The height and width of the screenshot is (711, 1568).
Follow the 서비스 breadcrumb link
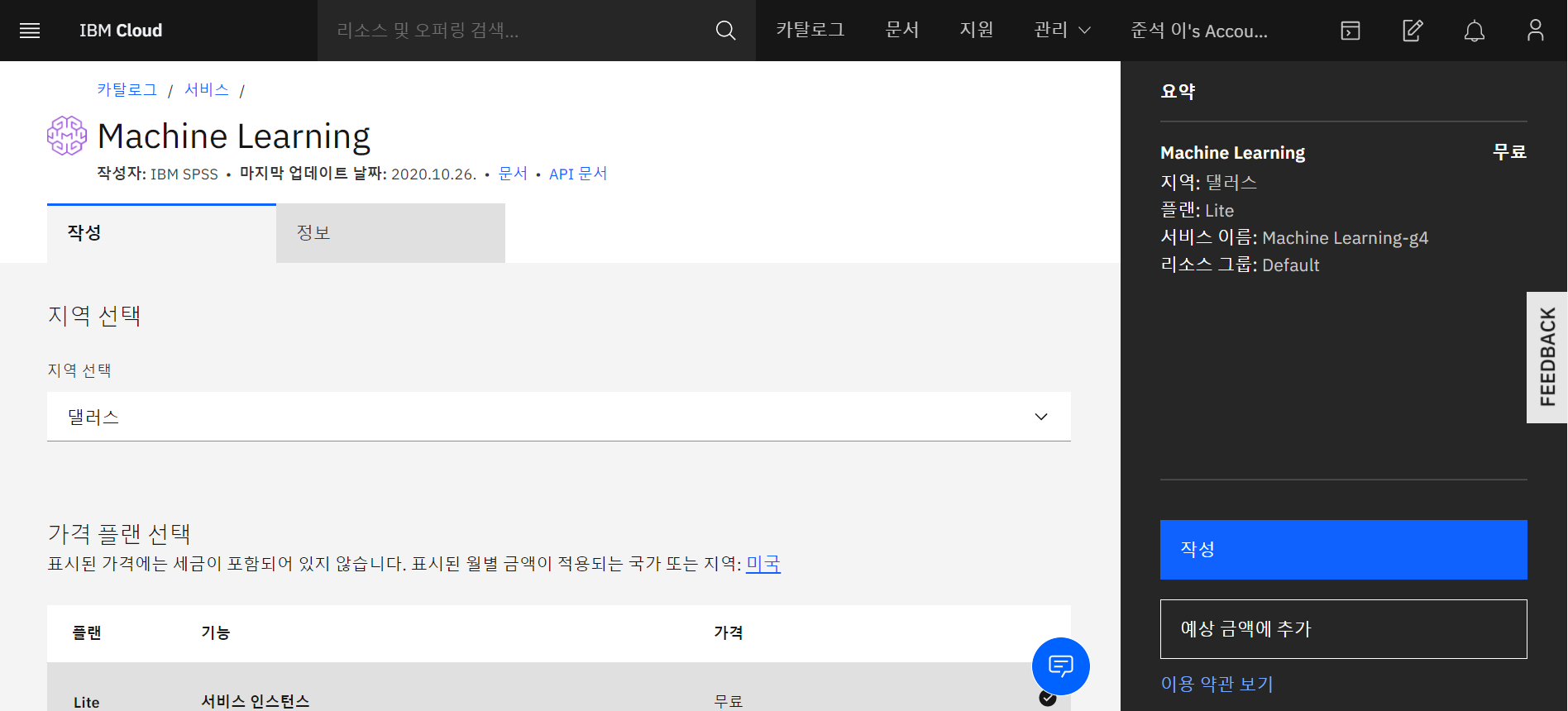[x=207, y=89]
